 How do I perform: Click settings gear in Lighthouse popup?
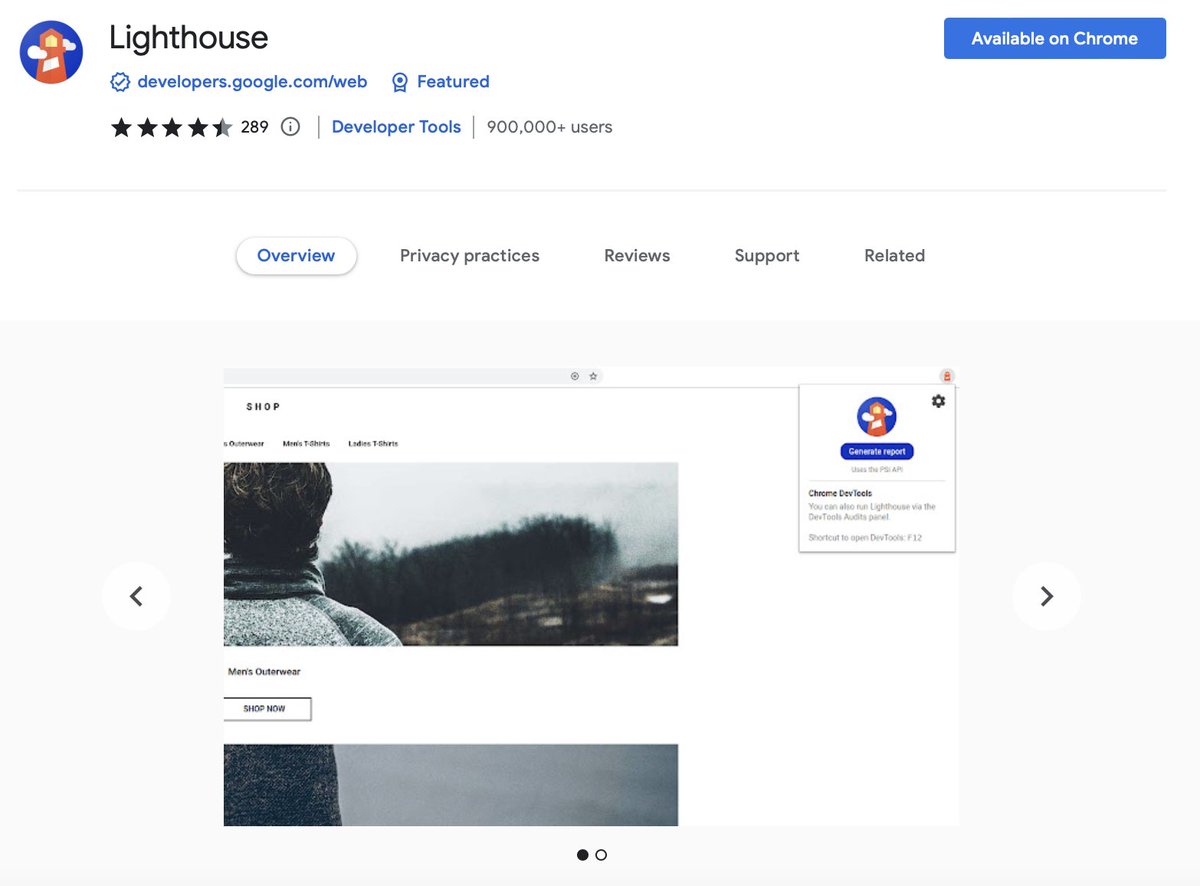(x=938, y=401)
